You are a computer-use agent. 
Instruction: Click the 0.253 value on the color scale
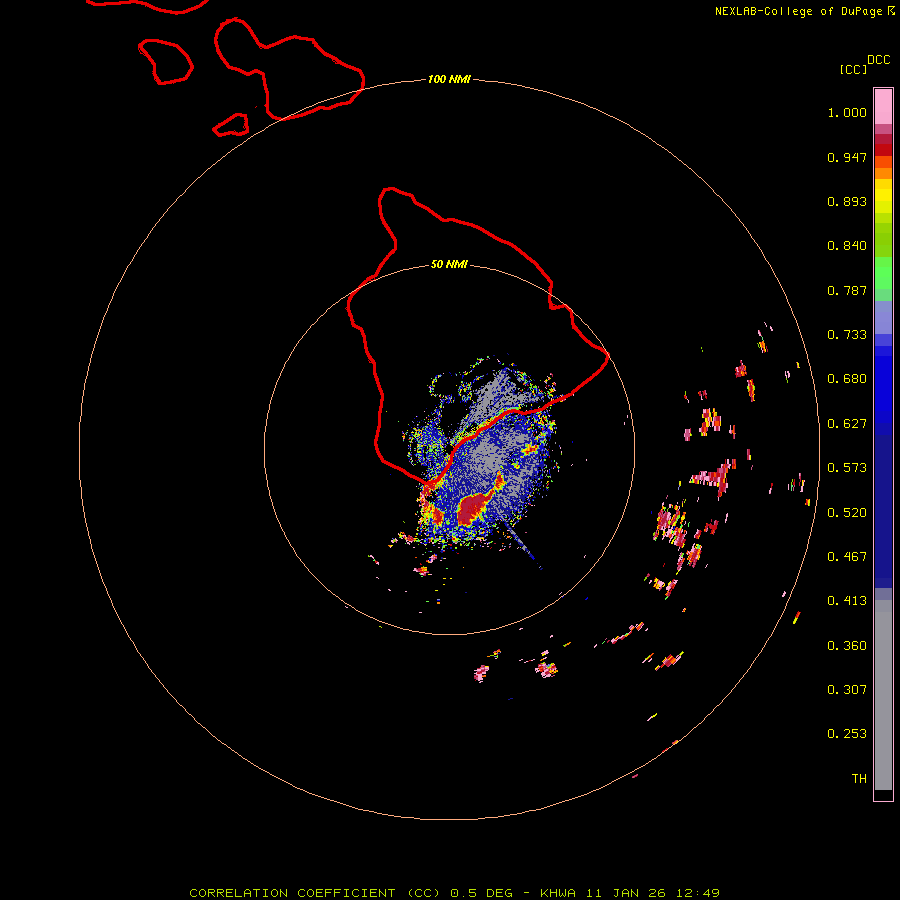pos(847,734)
